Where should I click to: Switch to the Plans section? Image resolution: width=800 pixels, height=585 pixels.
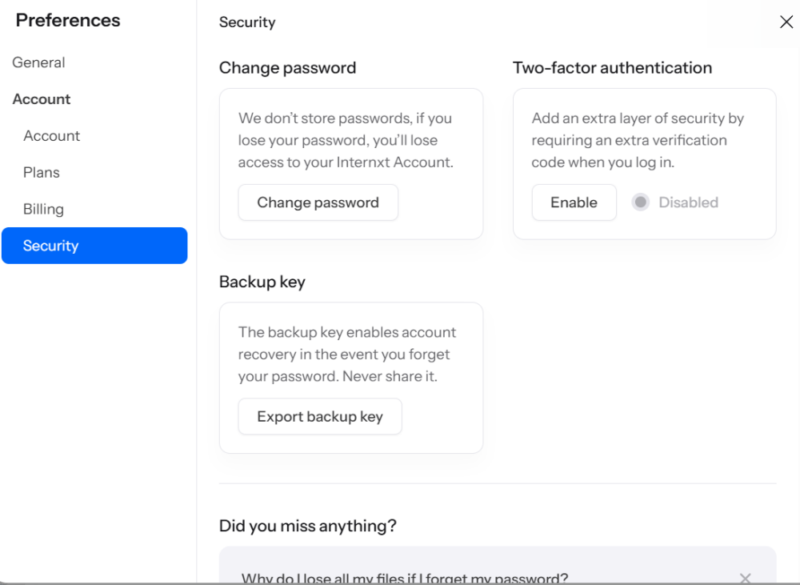(41, 172)
